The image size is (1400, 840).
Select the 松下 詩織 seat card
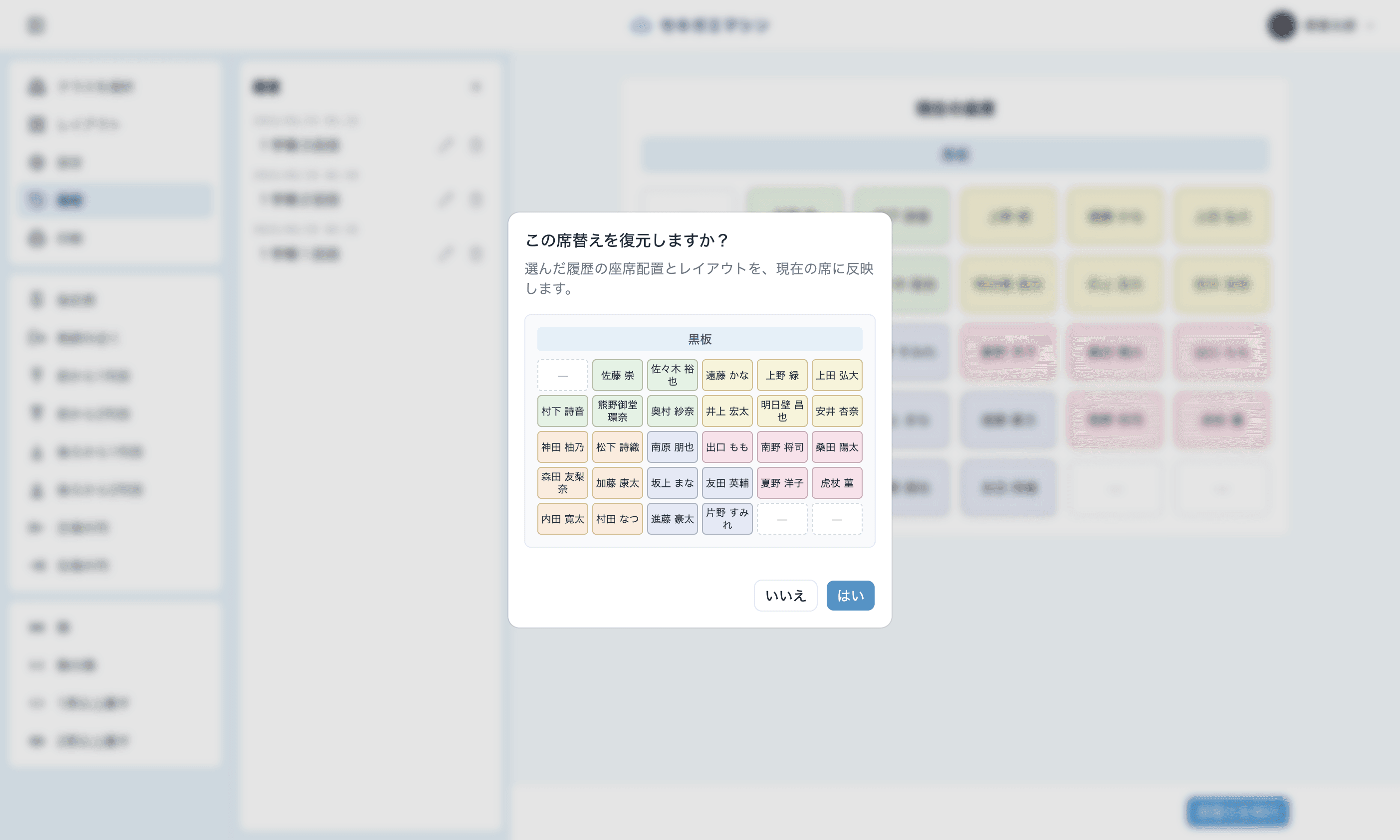click(617, 446)
